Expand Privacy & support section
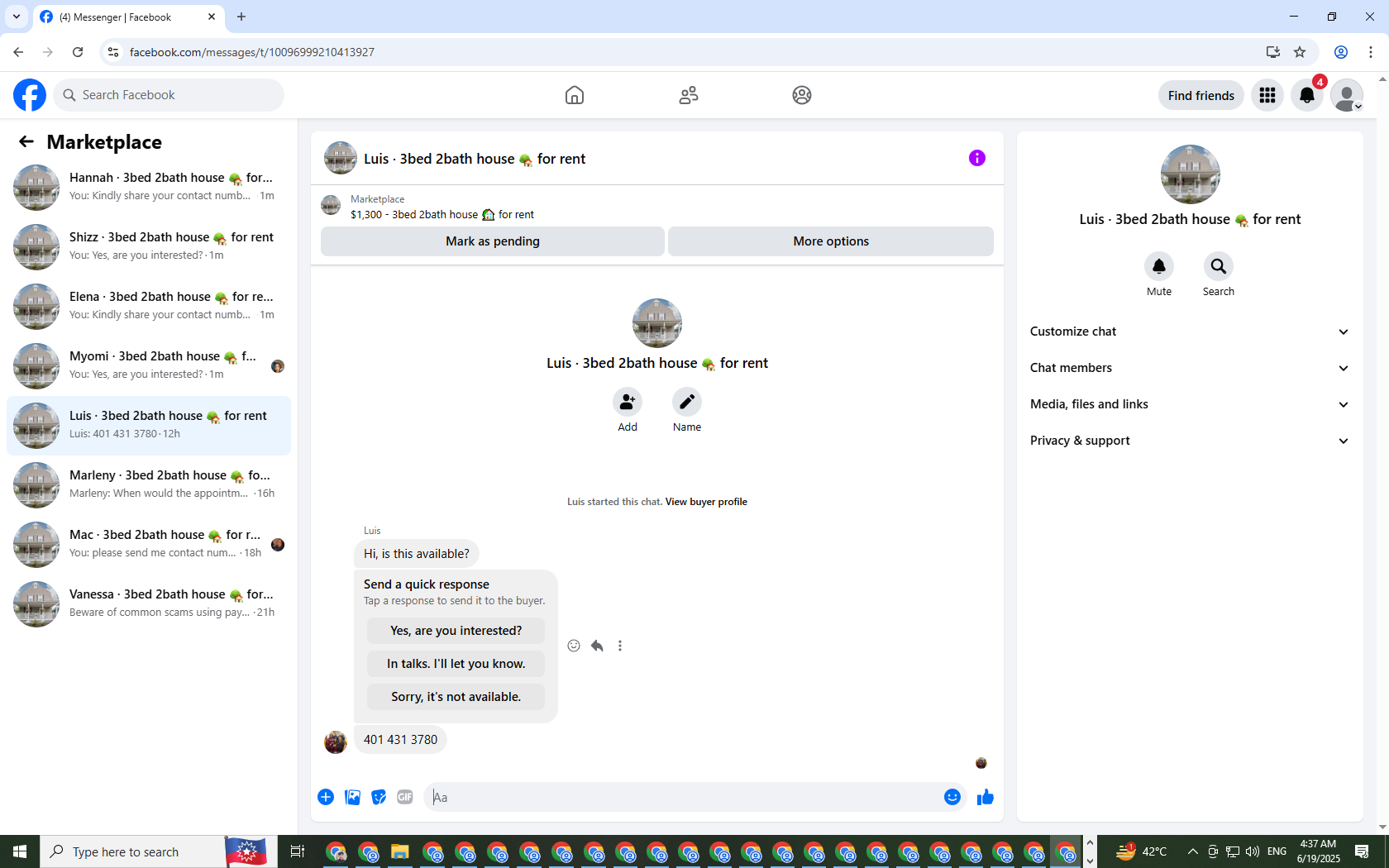The image size is (1389, 868). tap(1190, 441)
